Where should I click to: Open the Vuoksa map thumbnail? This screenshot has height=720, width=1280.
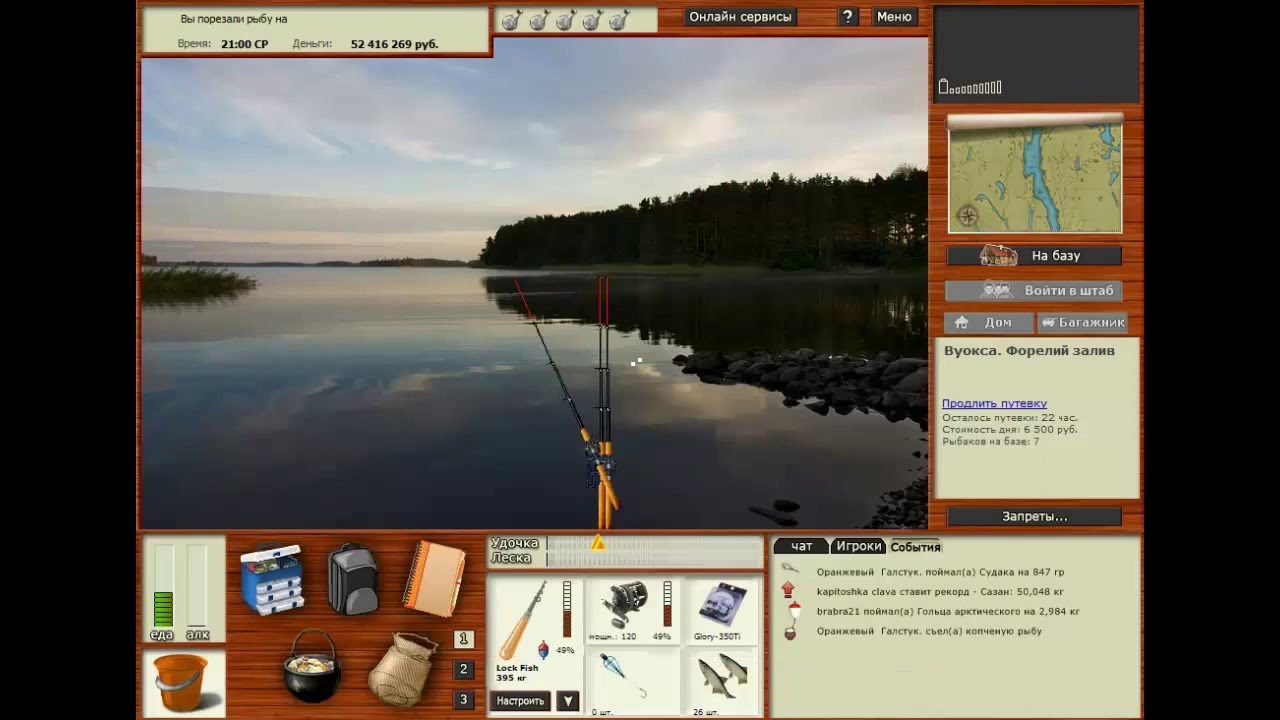[x=1035, y=175]
